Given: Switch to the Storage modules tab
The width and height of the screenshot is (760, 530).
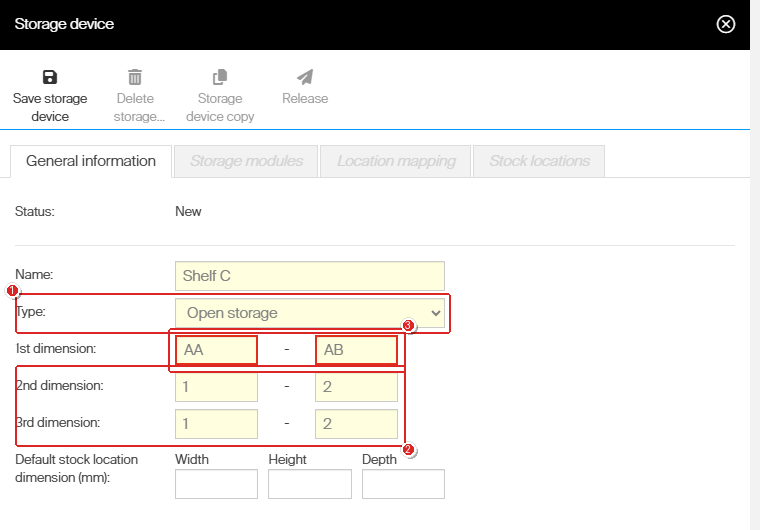Looking at the screenshot, I should (x=246, y=161).
